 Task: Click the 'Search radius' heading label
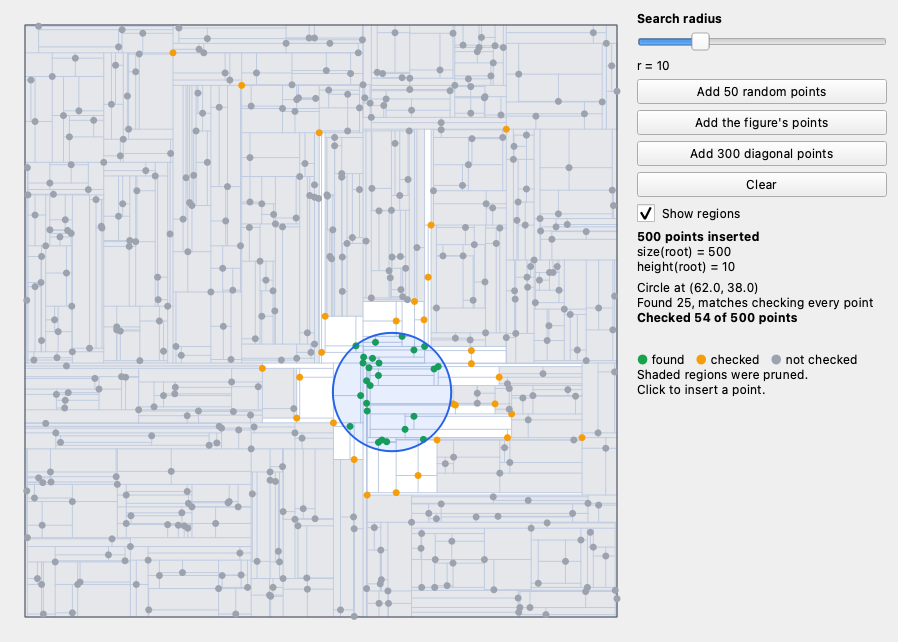point(679,19)
